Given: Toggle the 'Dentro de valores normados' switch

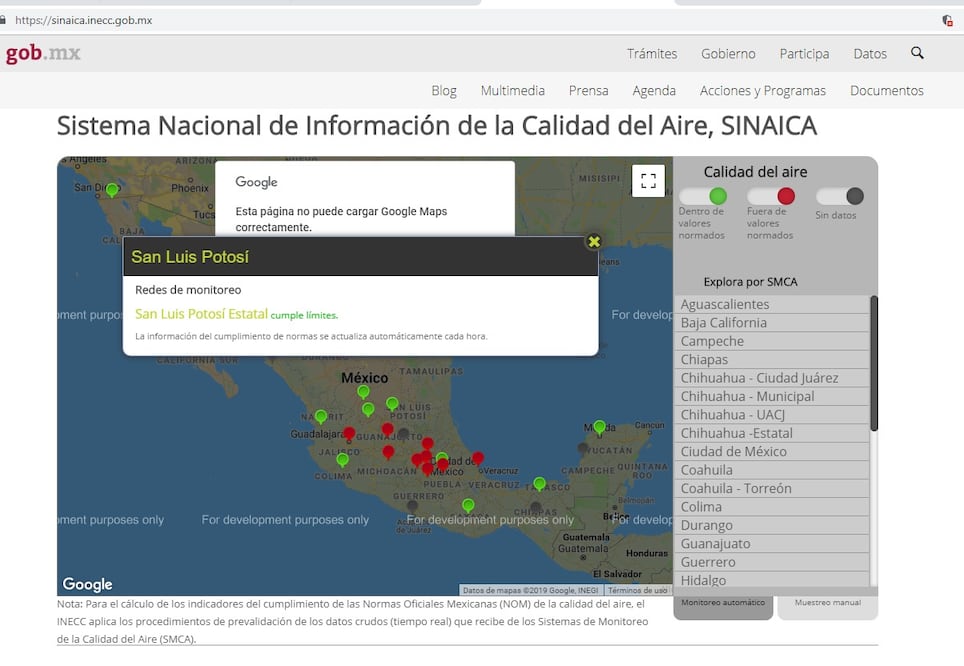Looking at the screenshot, I should pyautogui.click(x=703, y=196).
